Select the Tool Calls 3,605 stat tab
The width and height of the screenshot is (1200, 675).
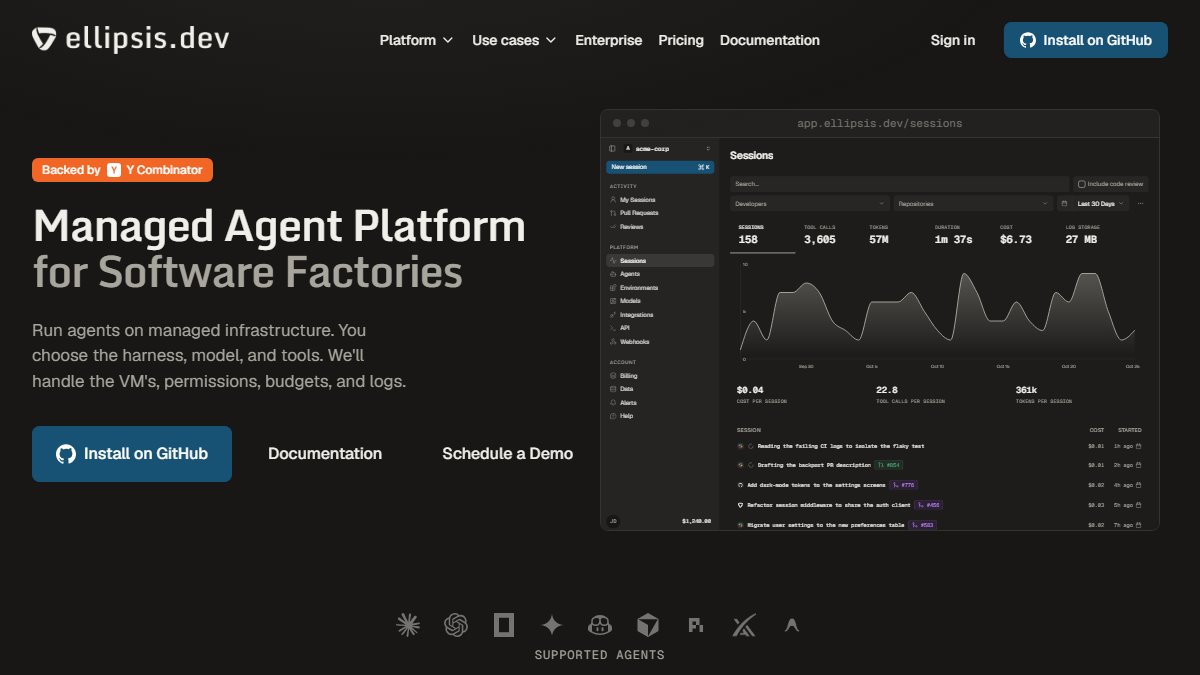click(820, 236)
